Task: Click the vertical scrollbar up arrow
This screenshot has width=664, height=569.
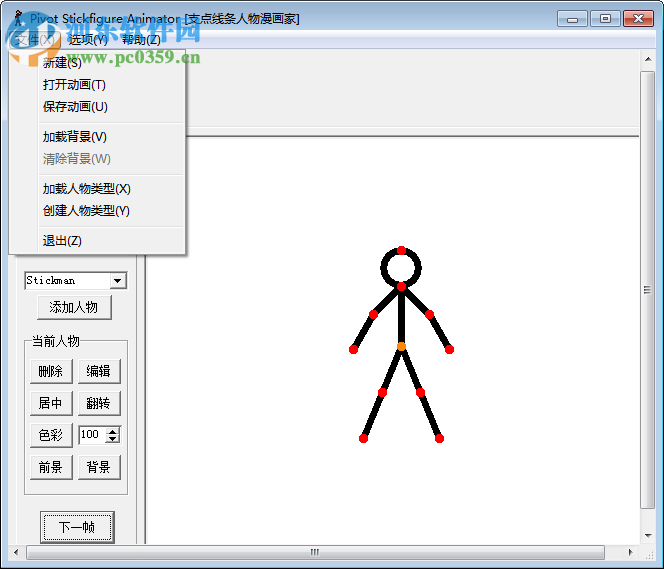Action: 648,59
